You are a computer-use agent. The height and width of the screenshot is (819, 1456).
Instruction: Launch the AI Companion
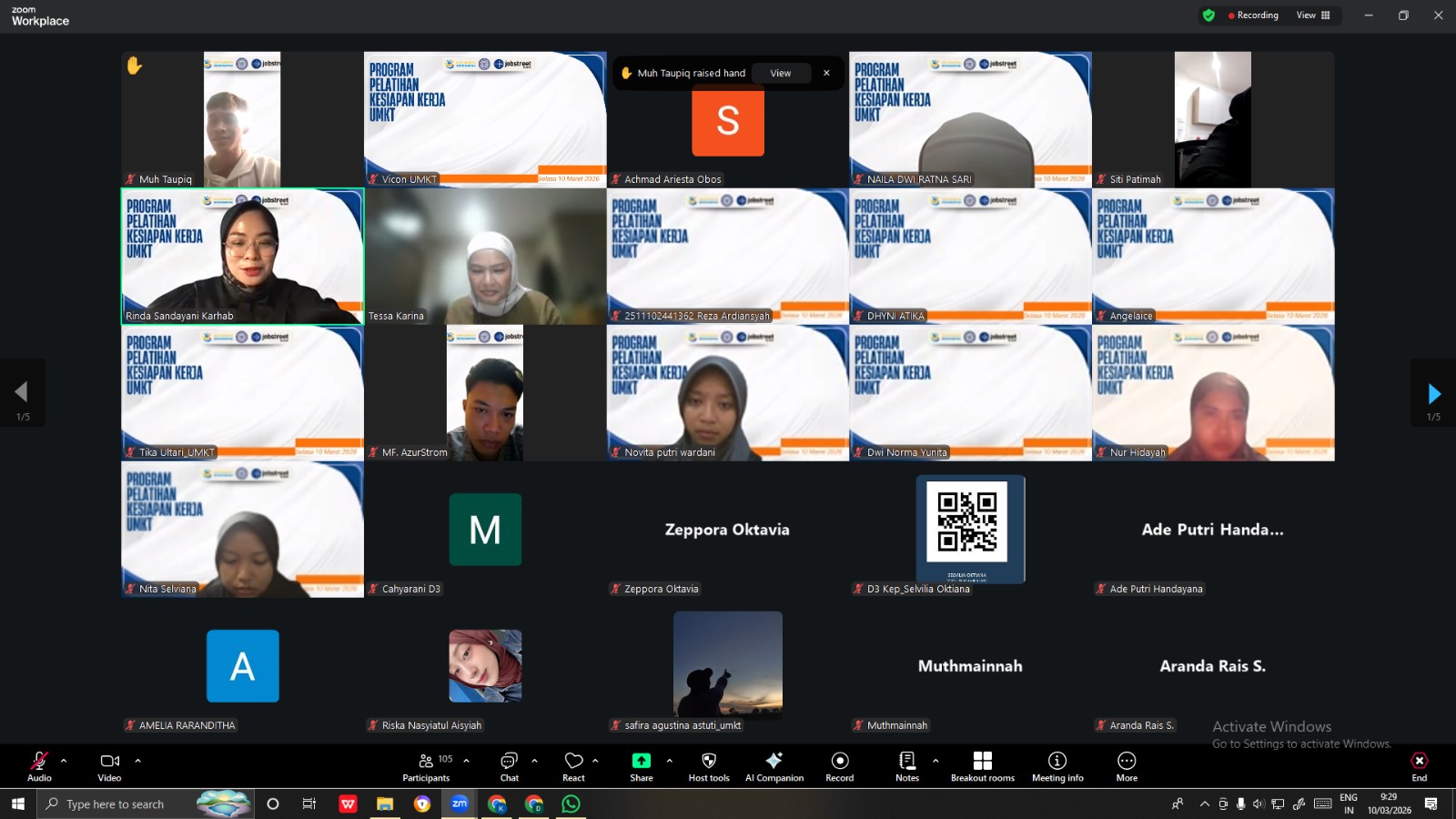click(x=773, y=761)
